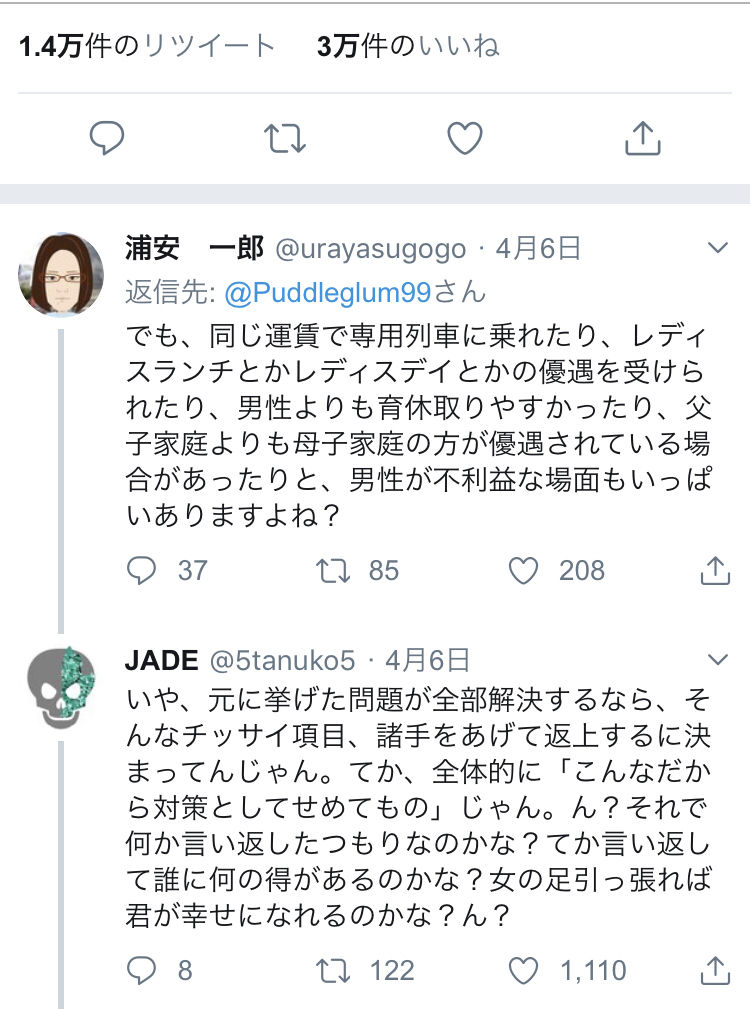The image size is (750, 1009).
Task: Open options menu for 浦安 一郎's tweet
Action: coord(718,248)
